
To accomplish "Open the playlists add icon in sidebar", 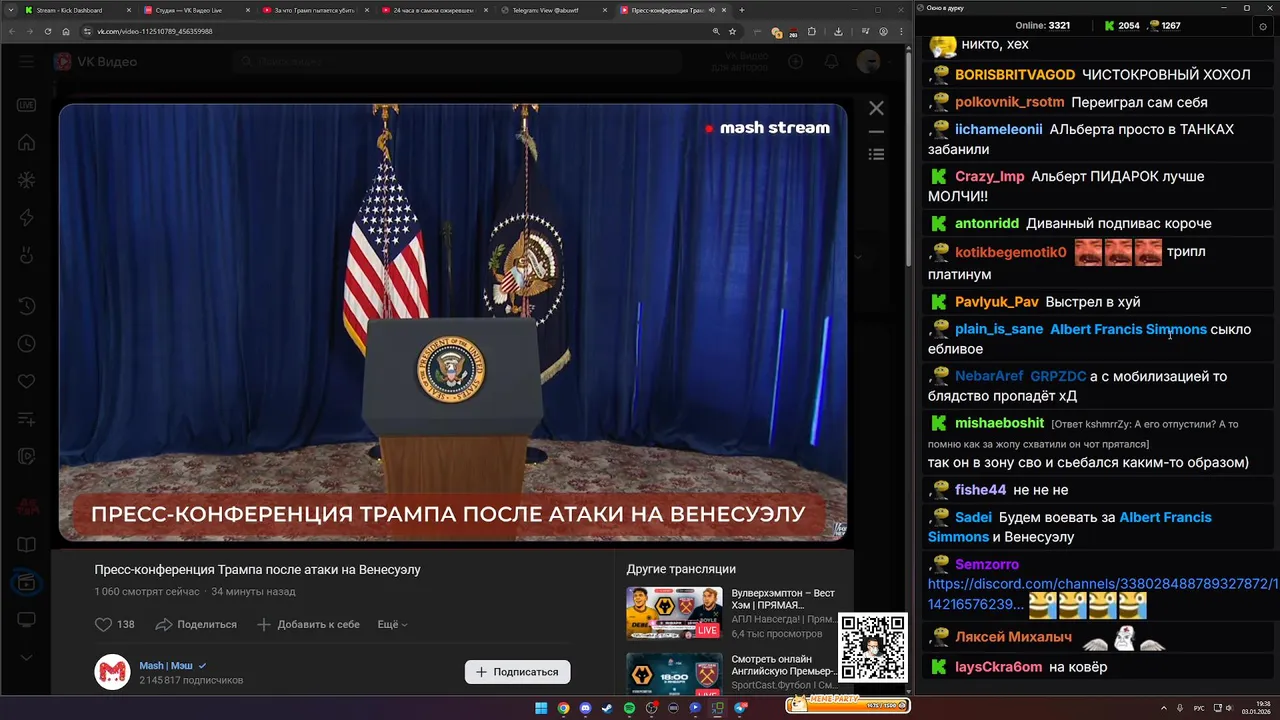I will [26, 419].
